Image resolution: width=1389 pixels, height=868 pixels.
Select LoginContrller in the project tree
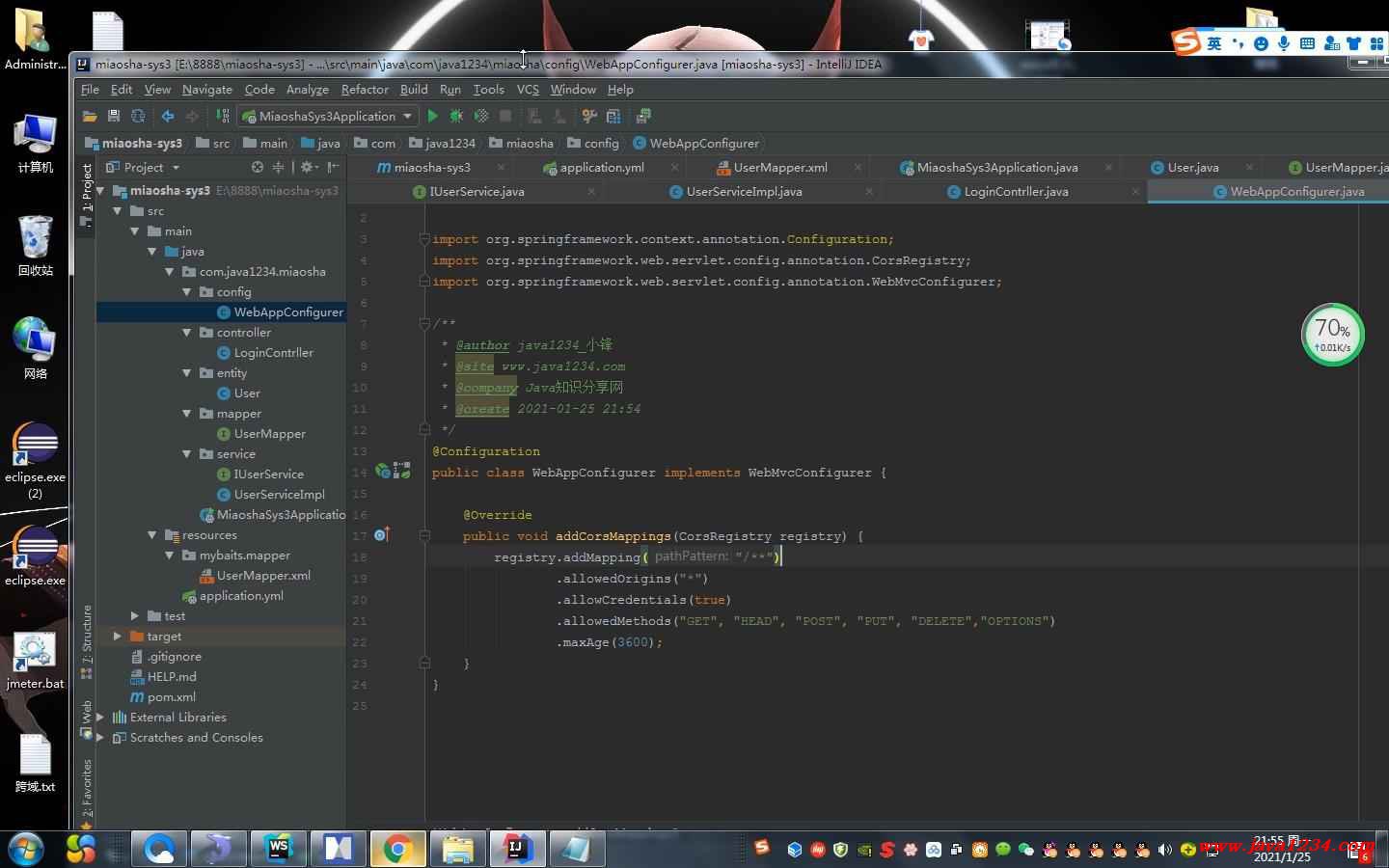[274, 352]
